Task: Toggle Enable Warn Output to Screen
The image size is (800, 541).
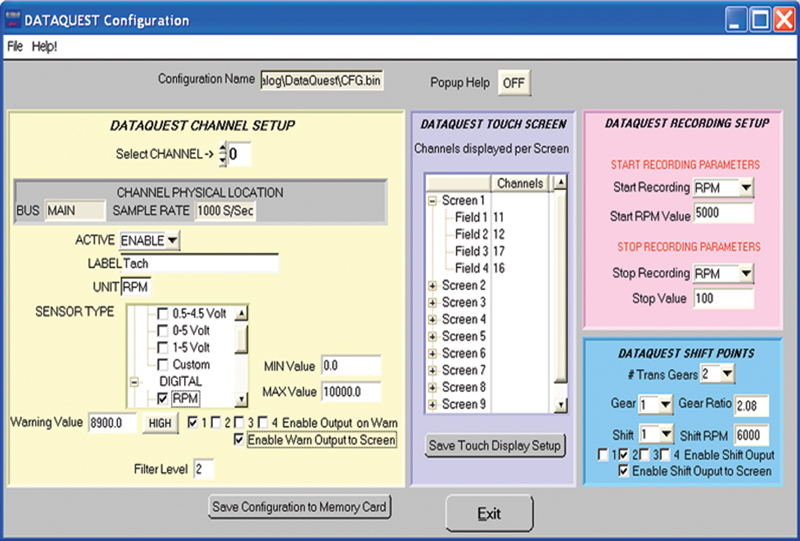Action: 239,439
